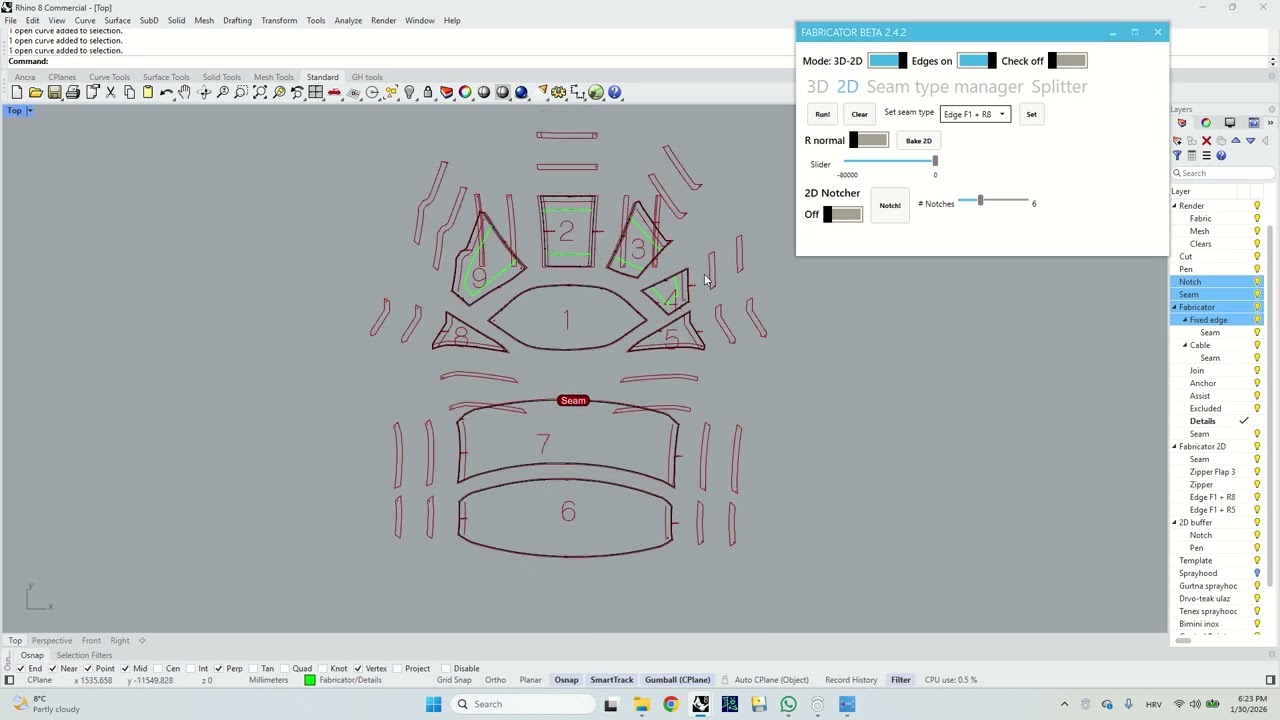Screen dimensions: 1280x720
Task: Collapse the Render layer group
Action: 1175,206
